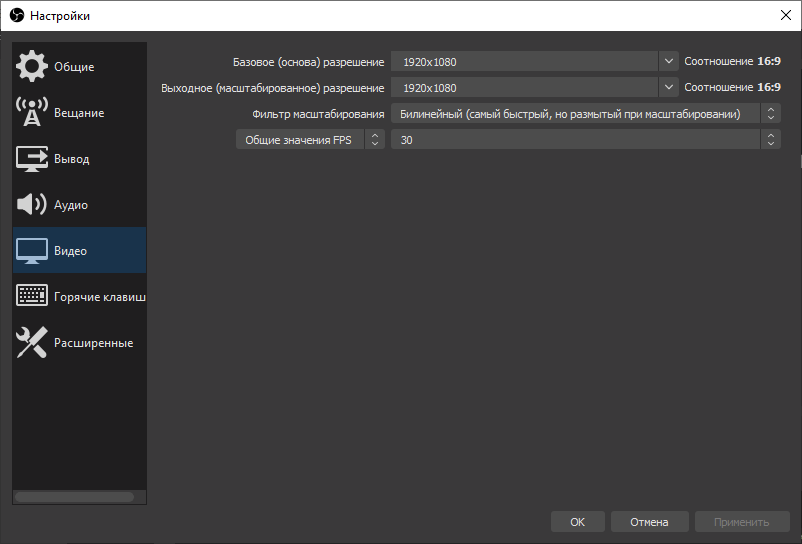Open Stream settings via antenna icon
Image resolution: width=802 pixels, height=544 pixels.
[x=32, y=113]
